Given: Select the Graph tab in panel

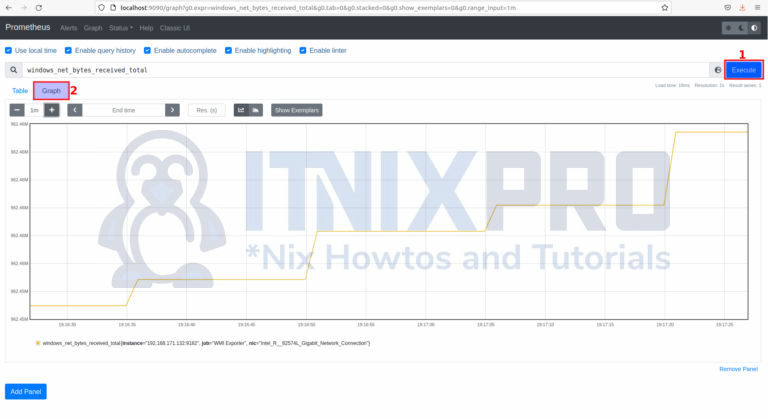Looking at the screenshot, I should (x=51, y=91).
